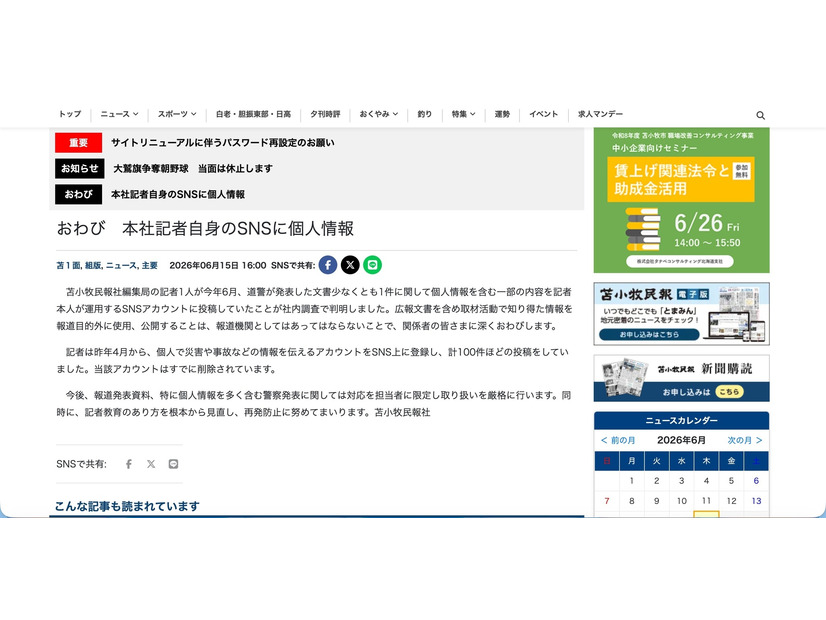Click yellow こちら button in 新聞購読 banner

point(729,392)
